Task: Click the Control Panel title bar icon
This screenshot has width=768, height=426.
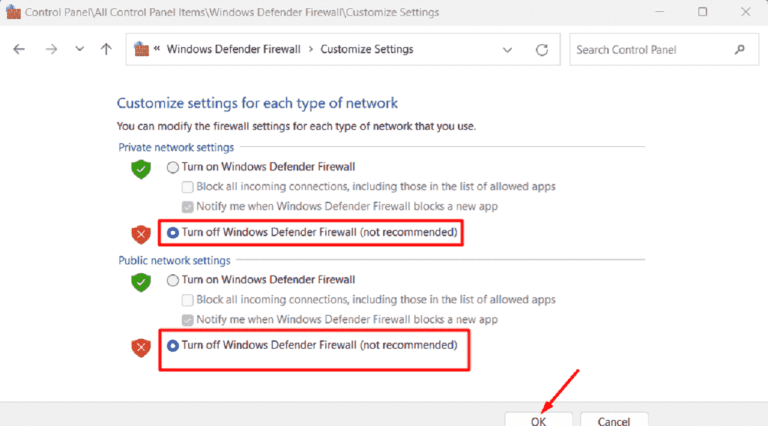Action: click(x=14, y=12)
